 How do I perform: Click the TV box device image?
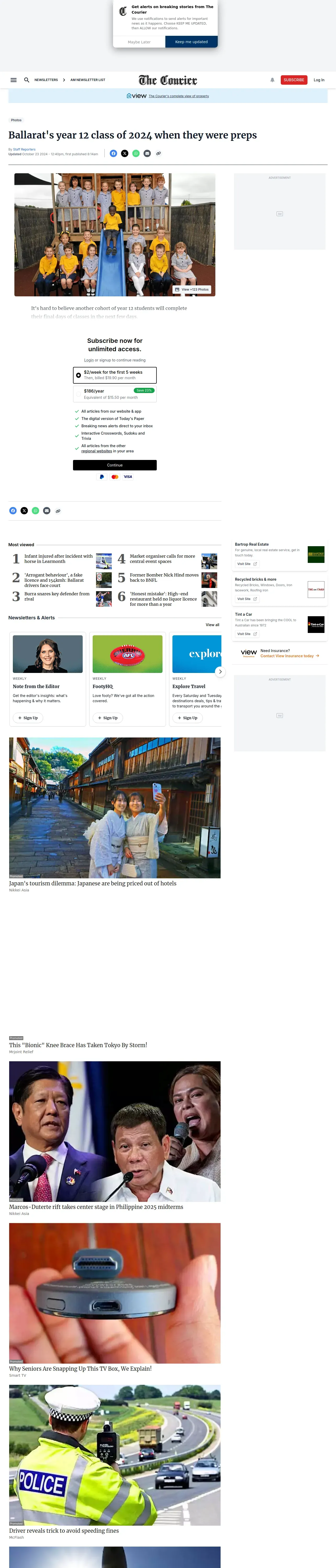pos(115,1294)
